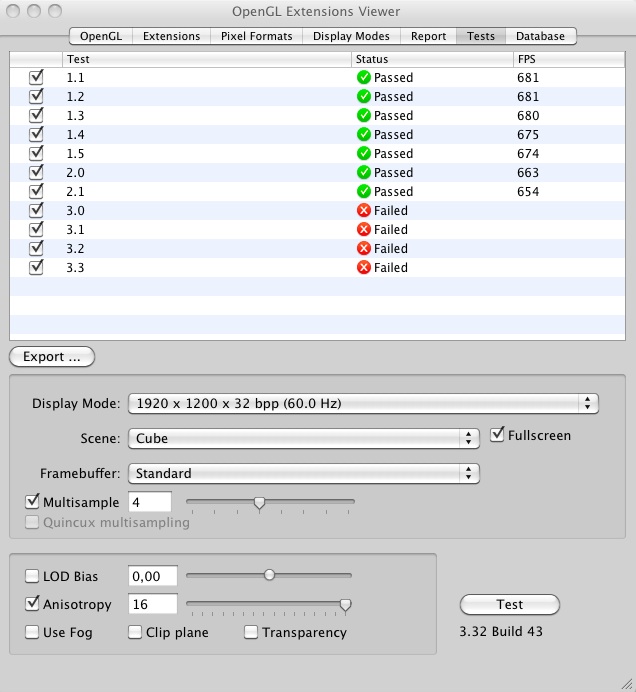Click the red Failed icon for test 3.0
This screenshot has width=636, height=692.
coord(364,210)
